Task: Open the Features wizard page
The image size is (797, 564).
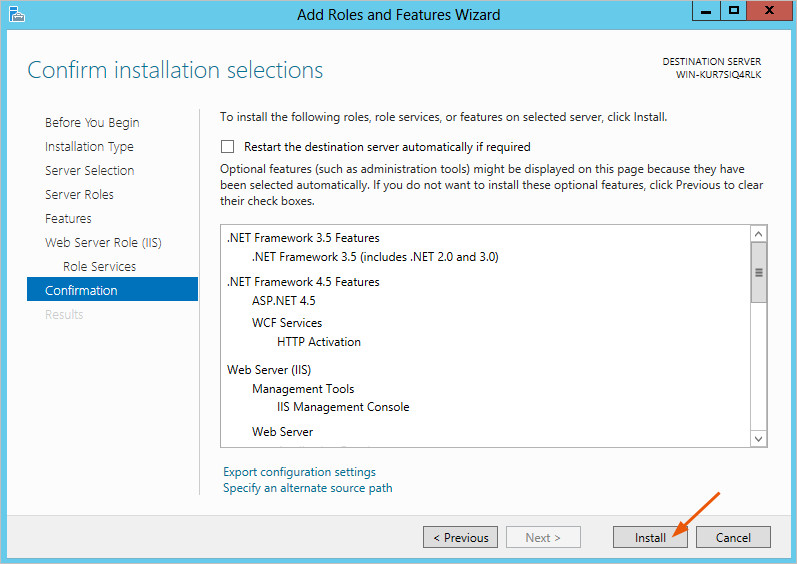Action: pyautogui.click(x=68, y=218)
